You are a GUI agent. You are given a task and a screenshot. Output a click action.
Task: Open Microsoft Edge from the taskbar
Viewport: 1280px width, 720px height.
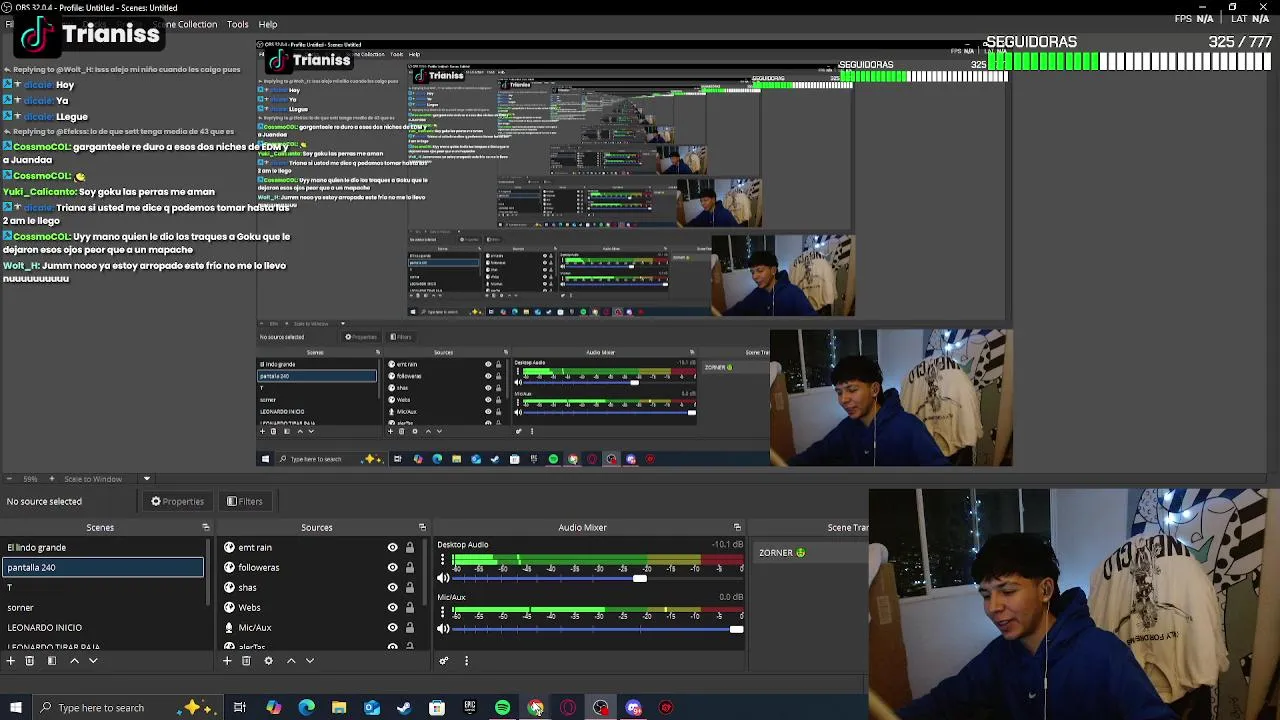(x=306, y=708)
